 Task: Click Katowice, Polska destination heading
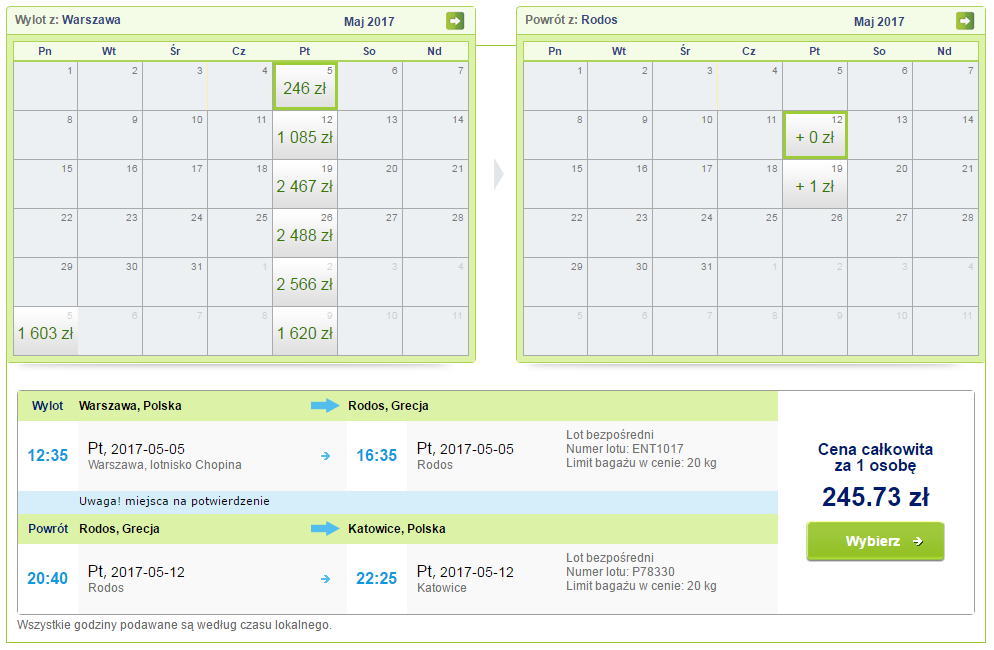coord(397,529)
